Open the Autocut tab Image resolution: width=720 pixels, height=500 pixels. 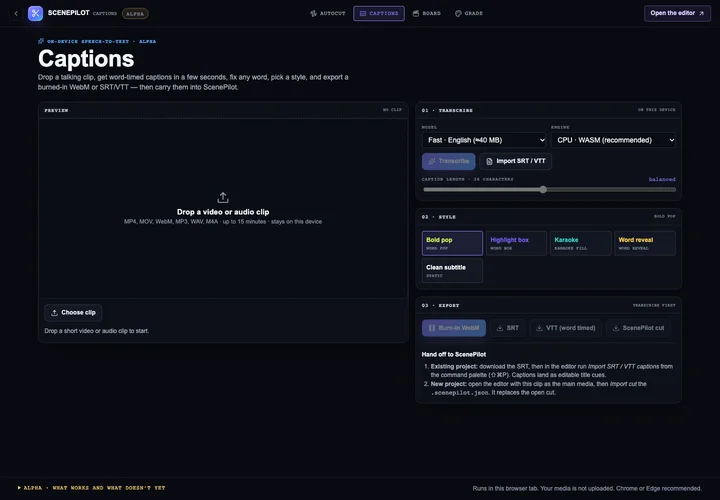327,13
